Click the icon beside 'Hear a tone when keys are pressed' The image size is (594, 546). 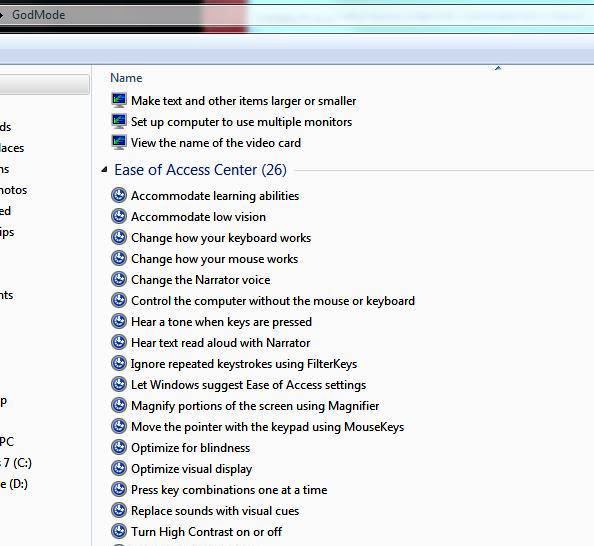pos(119,321)
